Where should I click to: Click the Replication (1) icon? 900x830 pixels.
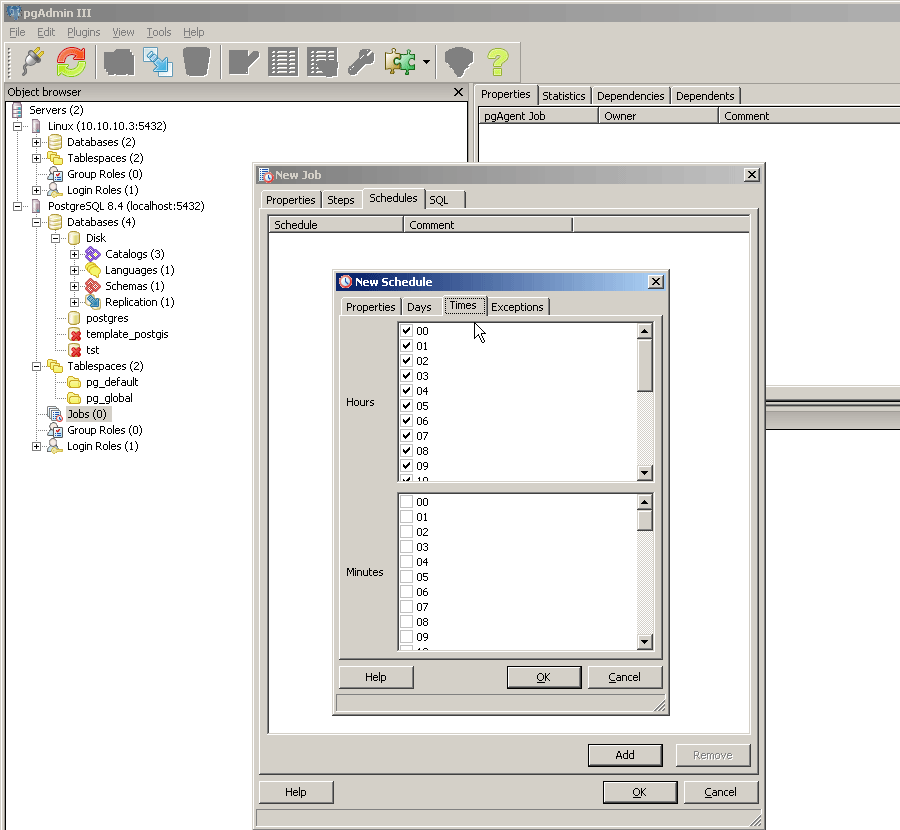coord(92,302)
